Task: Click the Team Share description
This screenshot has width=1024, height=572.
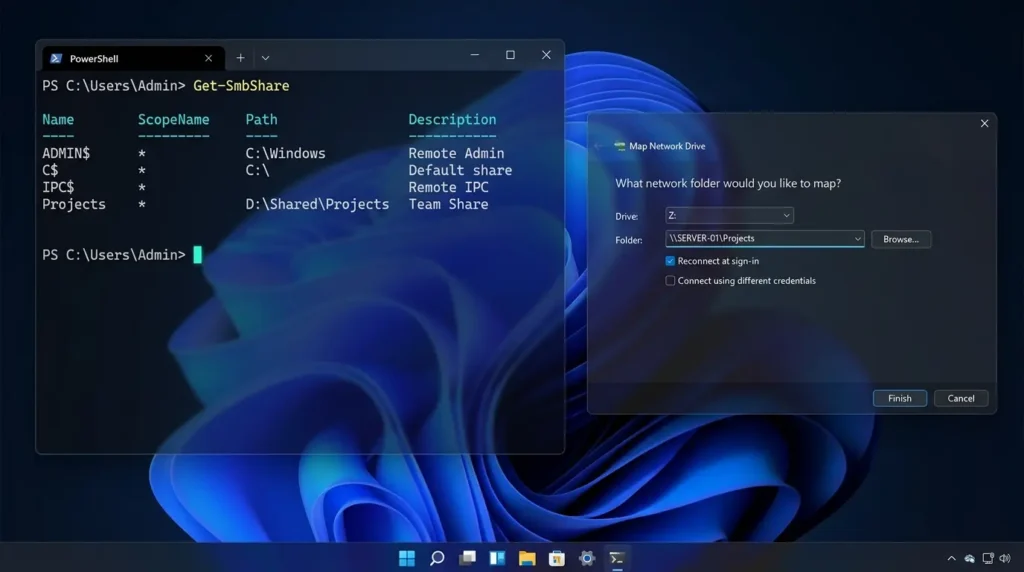Action: (x=449, y=204)
